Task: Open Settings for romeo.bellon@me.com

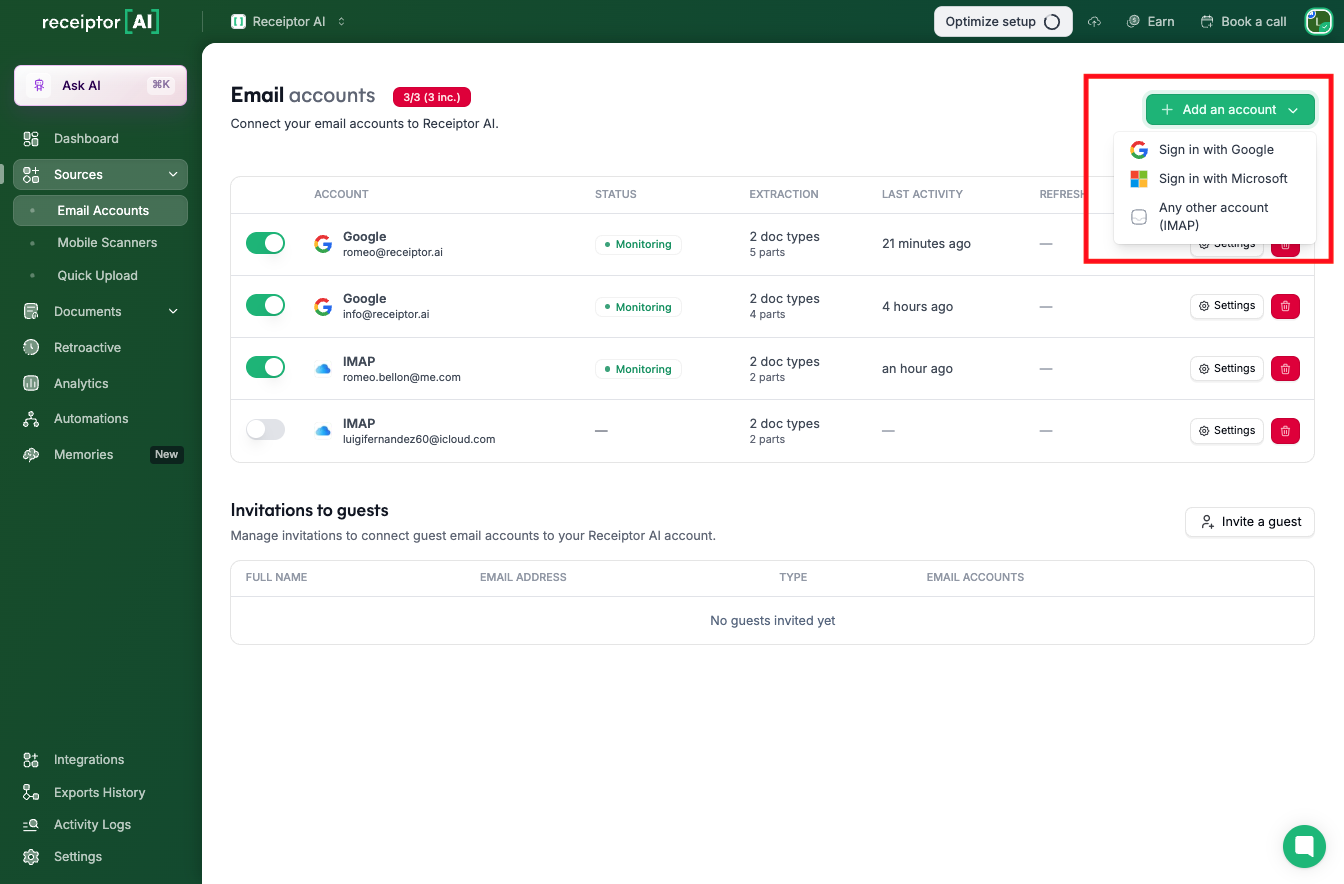Action: [1227, 369]
